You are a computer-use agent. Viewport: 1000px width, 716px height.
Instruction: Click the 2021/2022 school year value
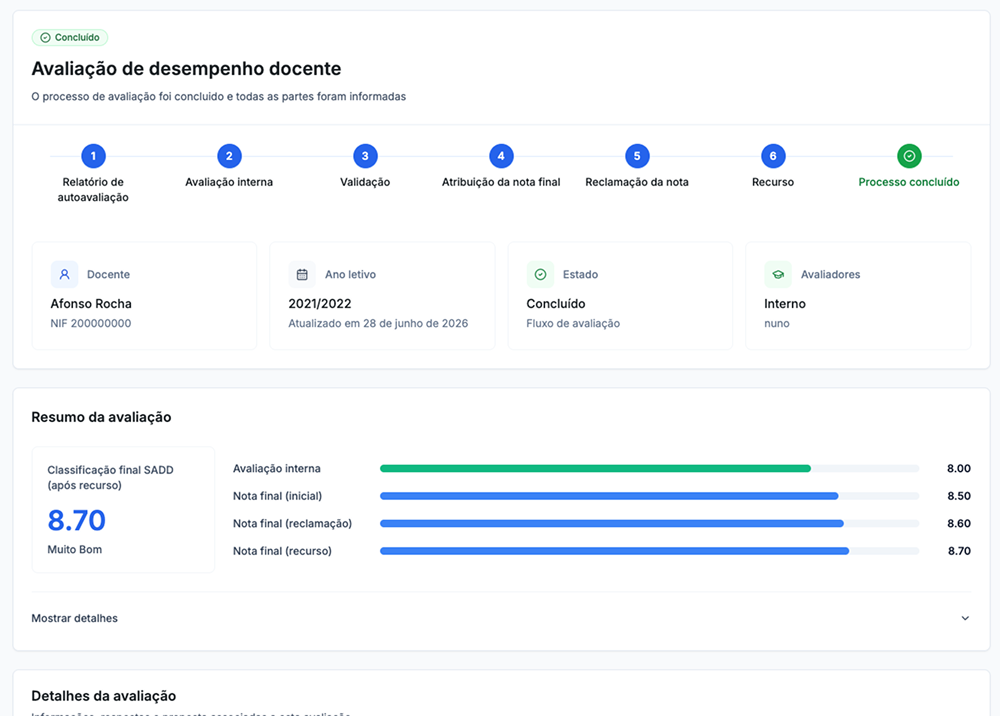[x=320, y=303]
